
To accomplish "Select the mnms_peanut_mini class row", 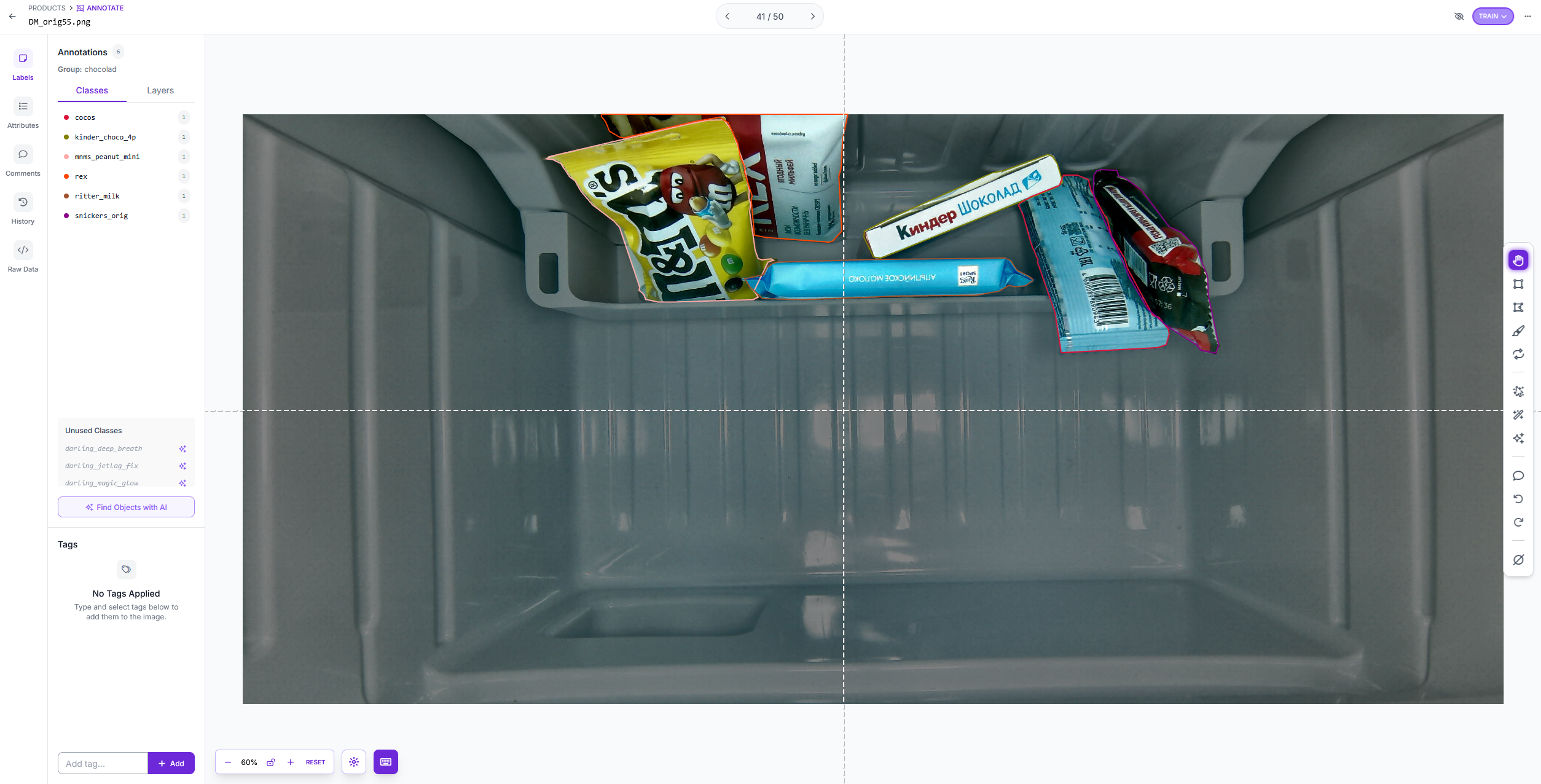I will pyautogui.click(x=126, y=157).
